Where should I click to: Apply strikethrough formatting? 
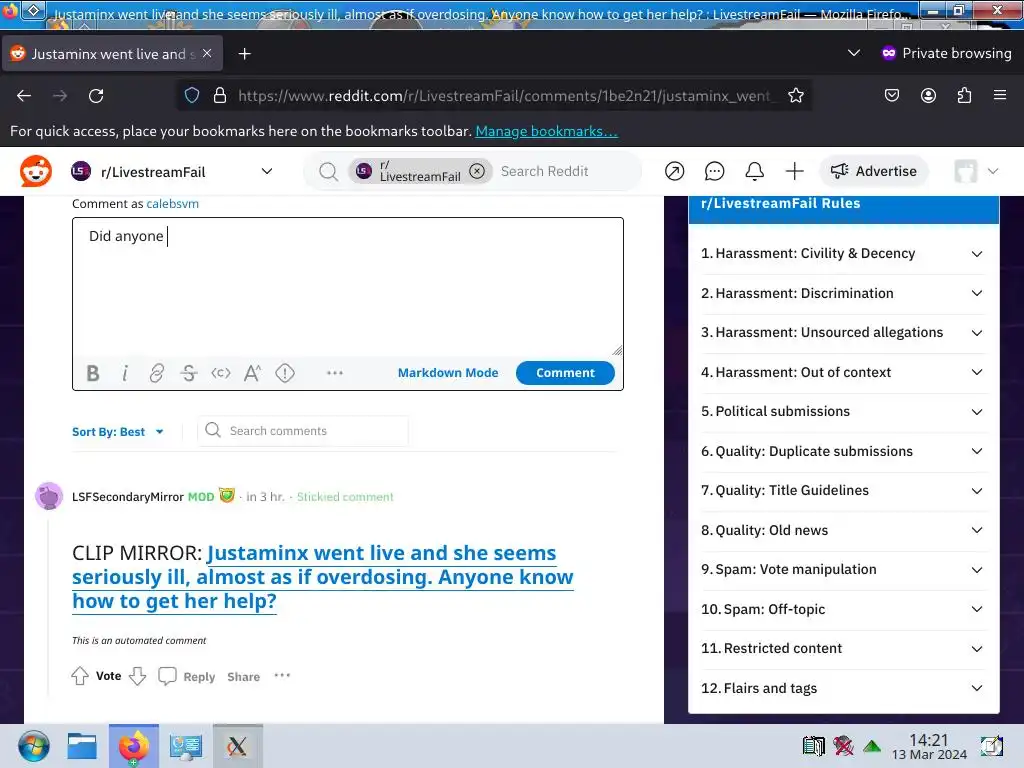click(x=189, y=373)
